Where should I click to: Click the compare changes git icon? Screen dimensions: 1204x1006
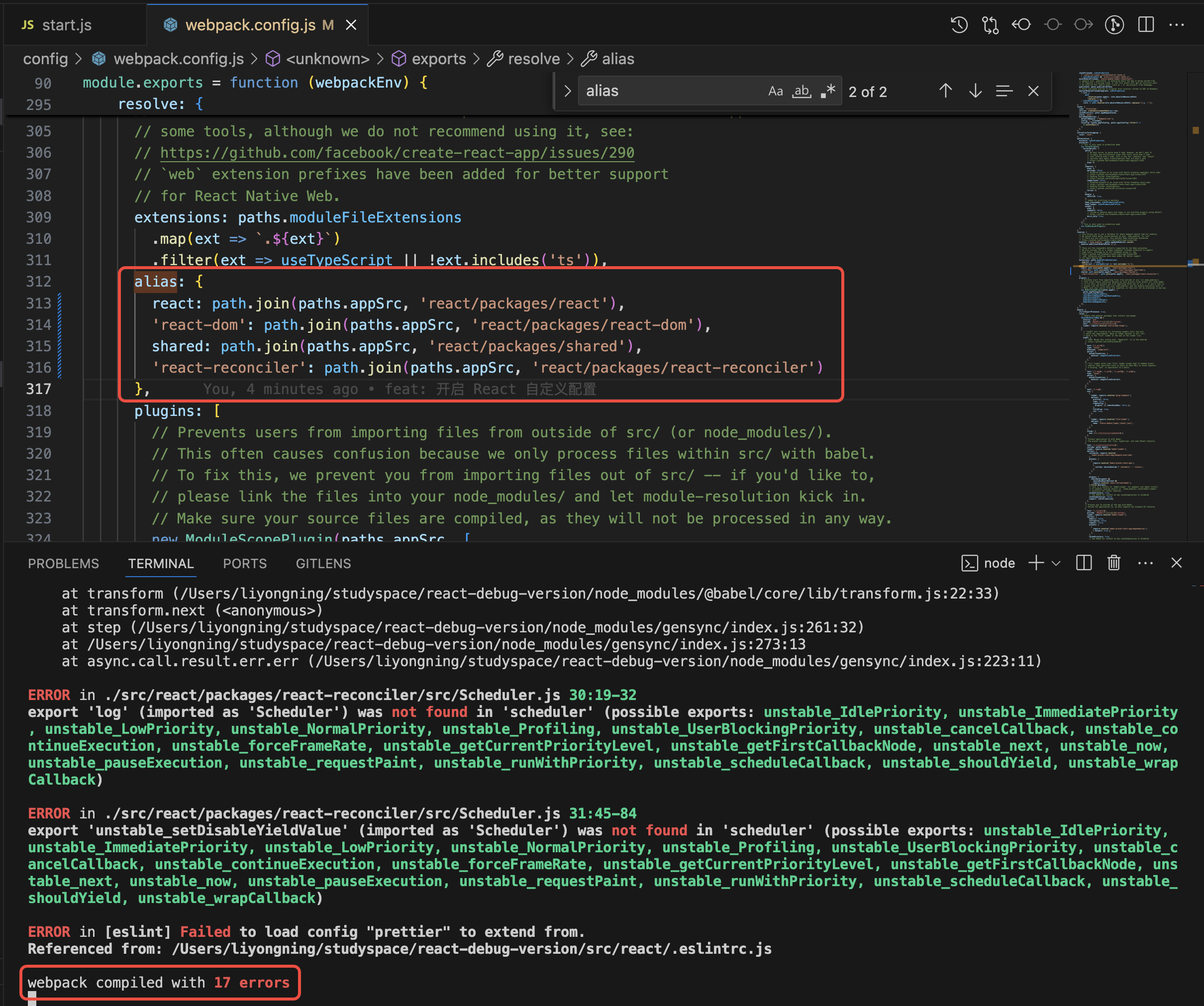[x=990, y=25]
